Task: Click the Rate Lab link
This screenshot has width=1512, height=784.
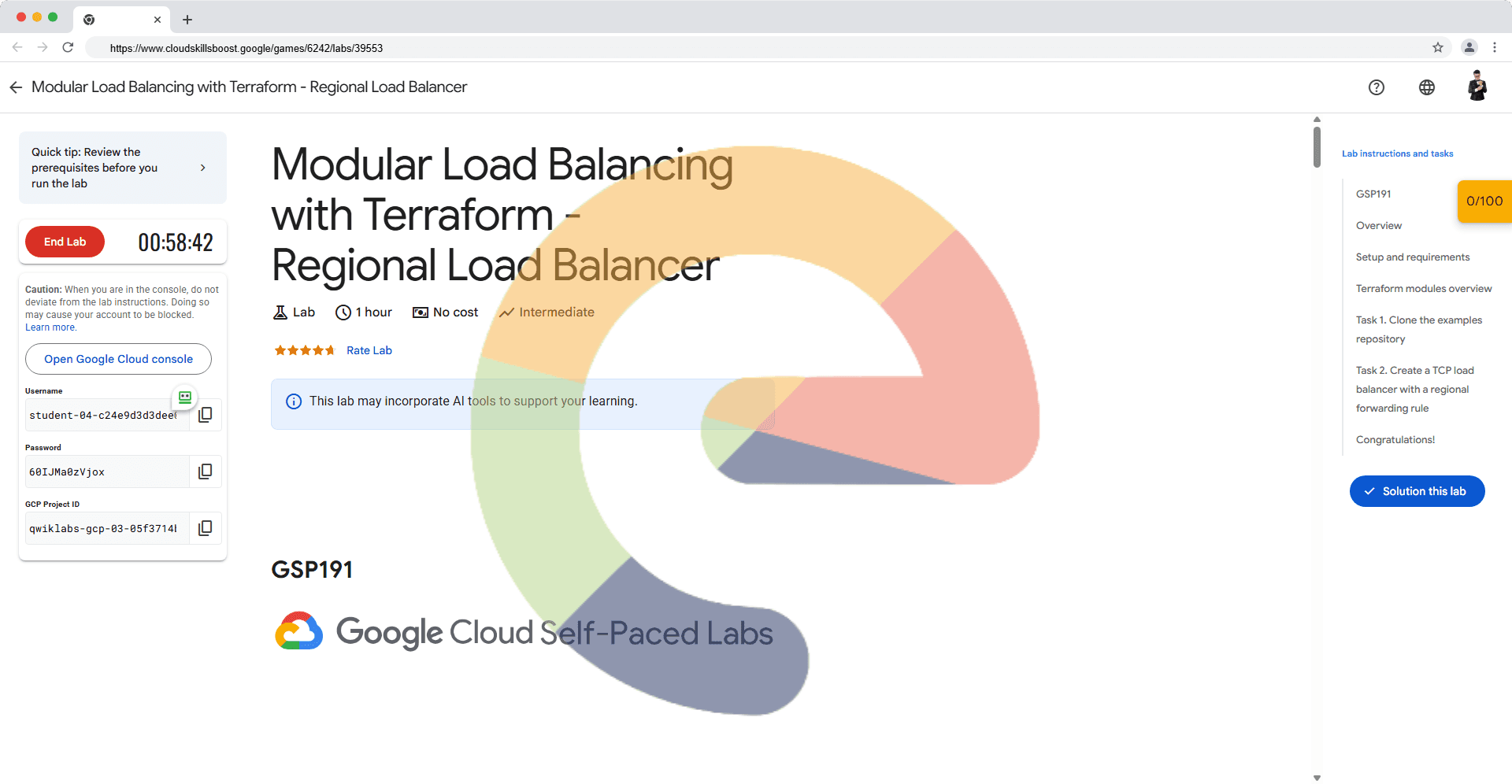Action: click(369, 350)
